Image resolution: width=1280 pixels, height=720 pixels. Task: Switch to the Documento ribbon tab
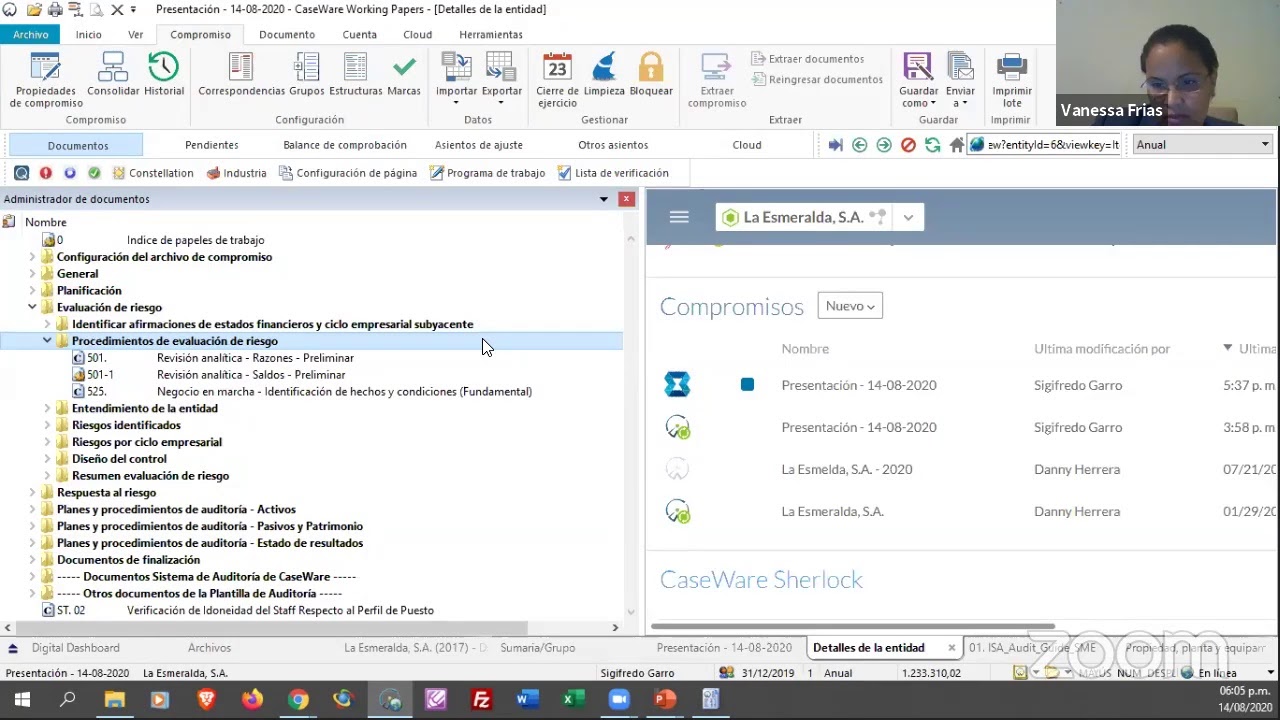[x=287, y=34]
